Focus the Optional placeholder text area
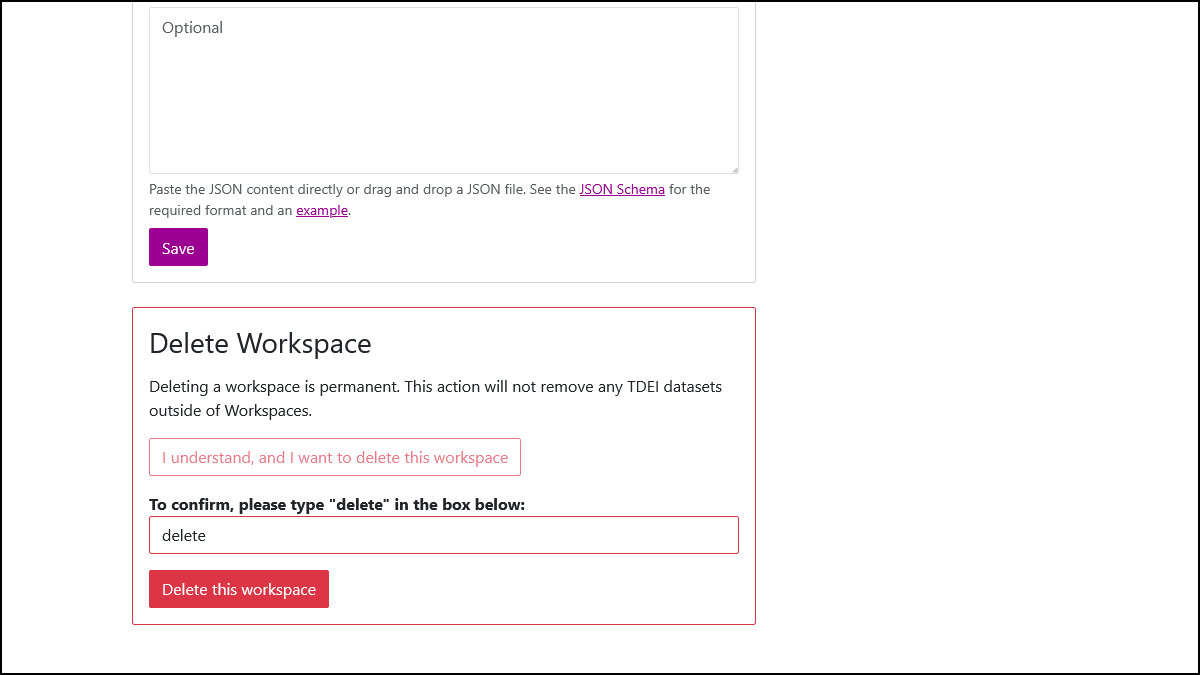 [x=444, y=90]
